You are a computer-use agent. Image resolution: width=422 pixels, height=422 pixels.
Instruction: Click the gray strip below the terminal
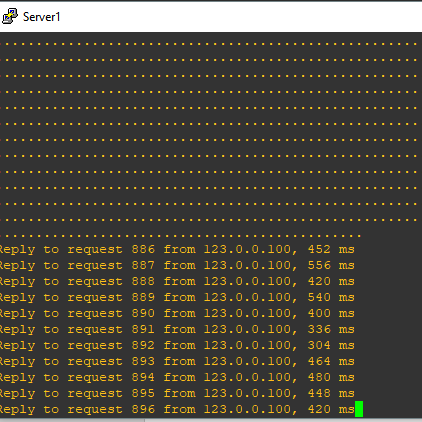pos(211,420)
